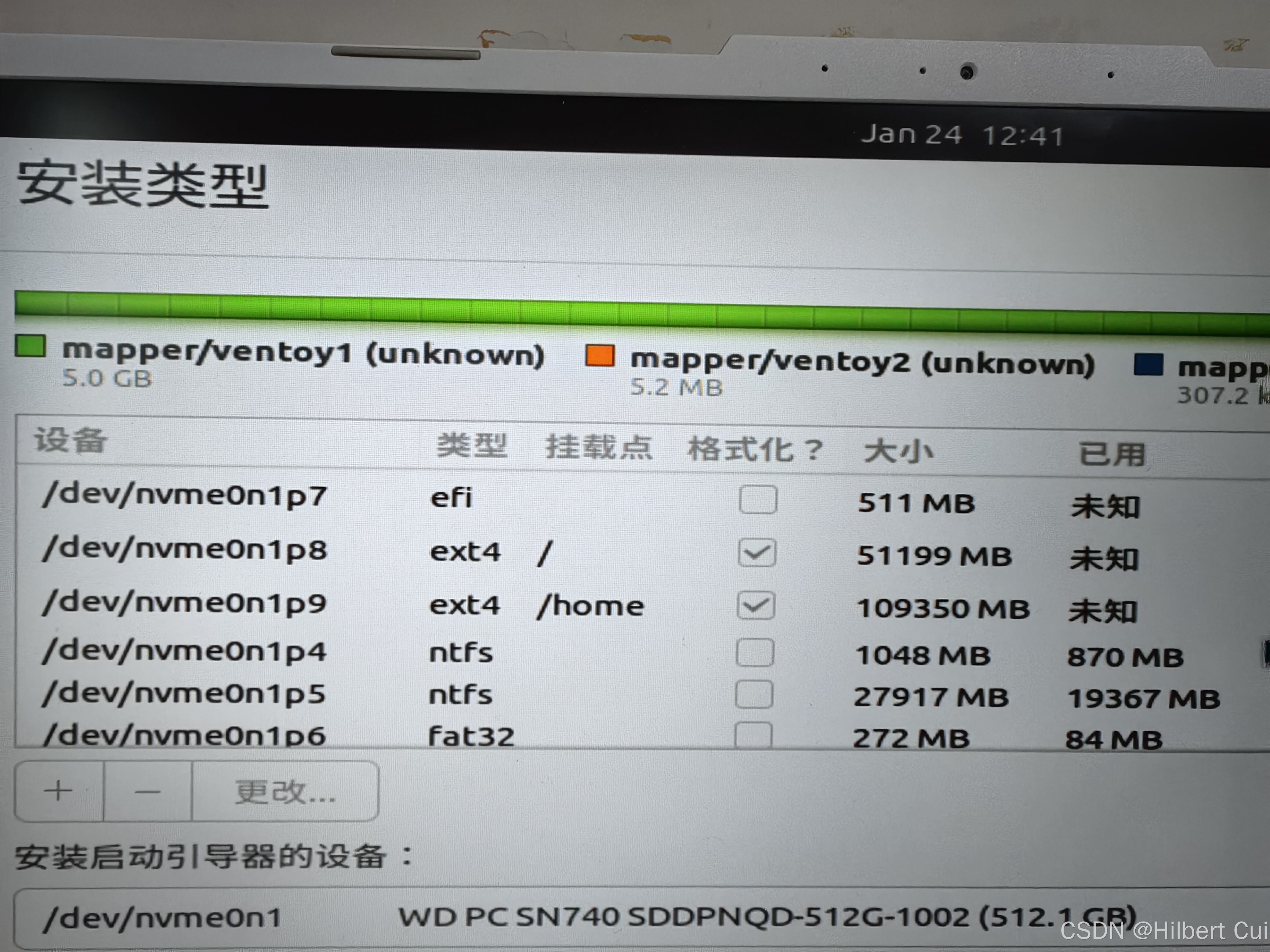The height and width of the screenshot is (952, 1270).
Task: Click the 类型 type column header
Action: 472,446
